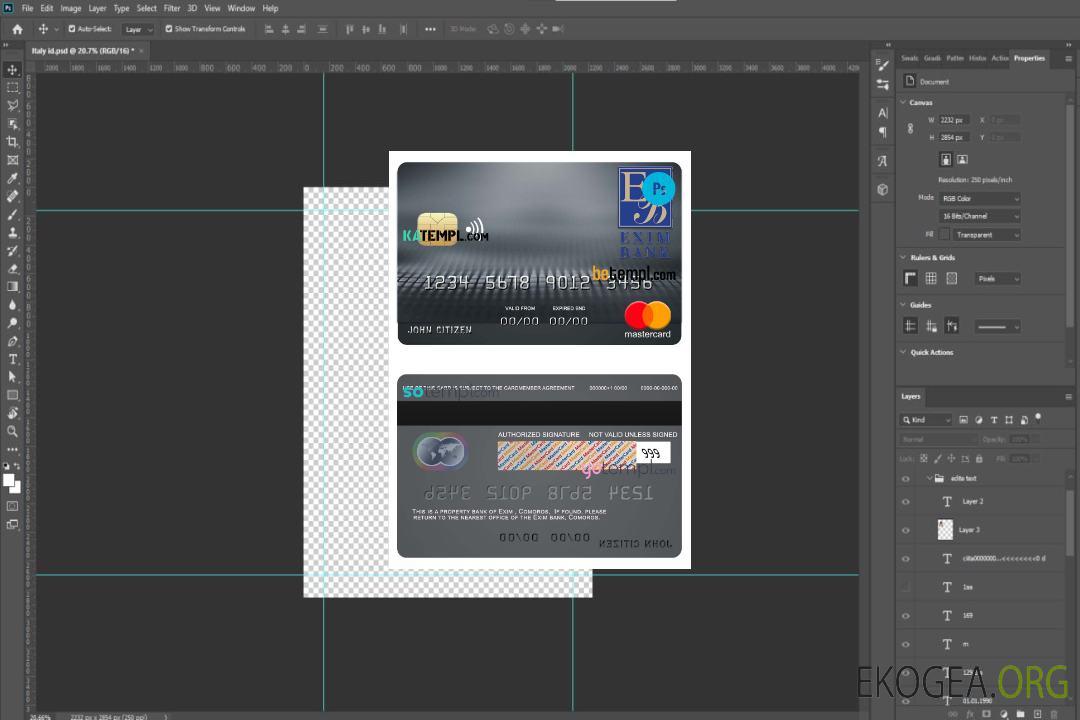Select the Zoom tool
1080x720 pixels.
12,431
